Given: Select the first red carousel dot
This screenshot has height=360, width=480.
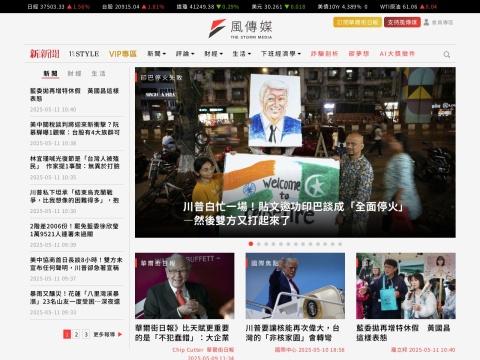Looking at the screenshot, I should [251, 244].
